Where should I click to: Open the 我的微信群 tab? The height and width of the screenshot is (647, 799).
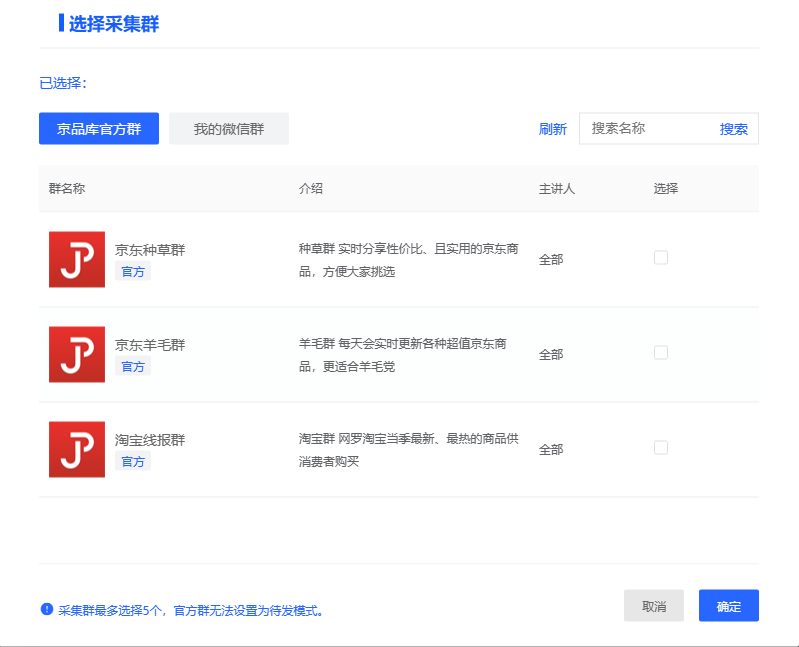[x=229, y=129]
